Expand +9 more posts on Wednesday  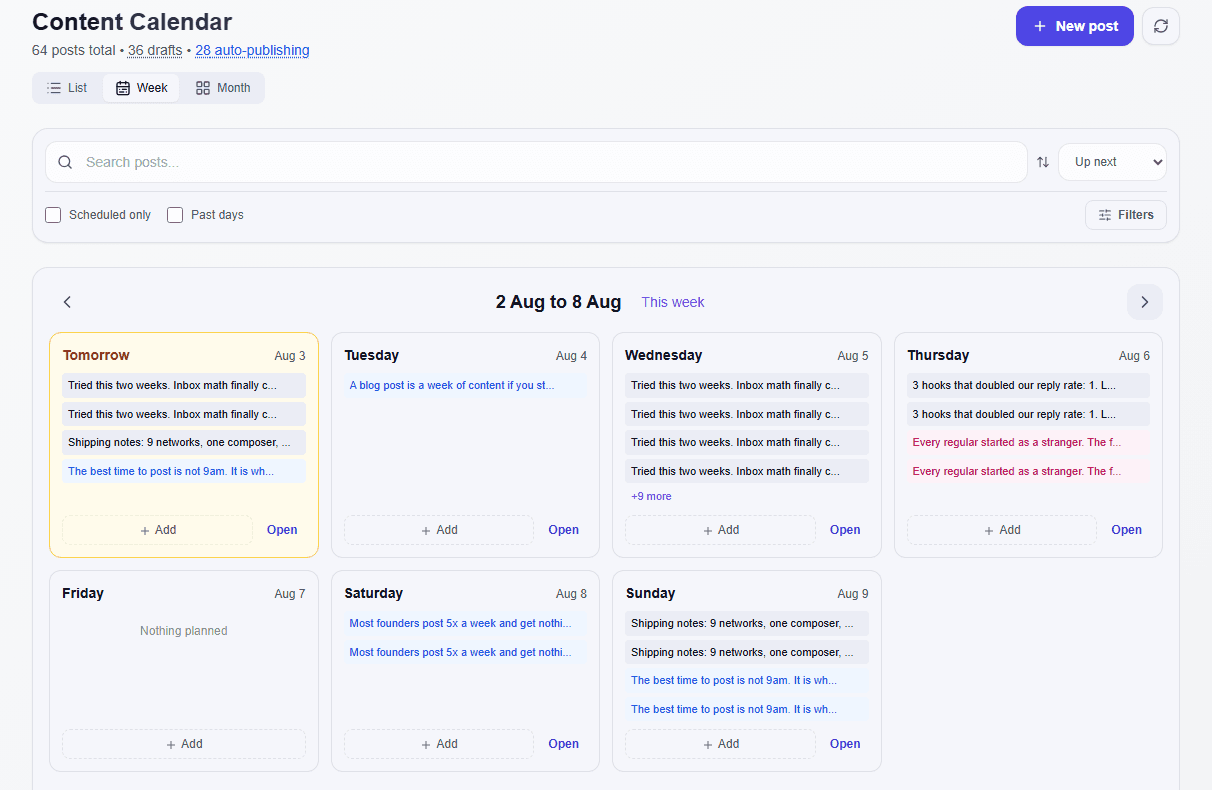click(x=651, y=496)
